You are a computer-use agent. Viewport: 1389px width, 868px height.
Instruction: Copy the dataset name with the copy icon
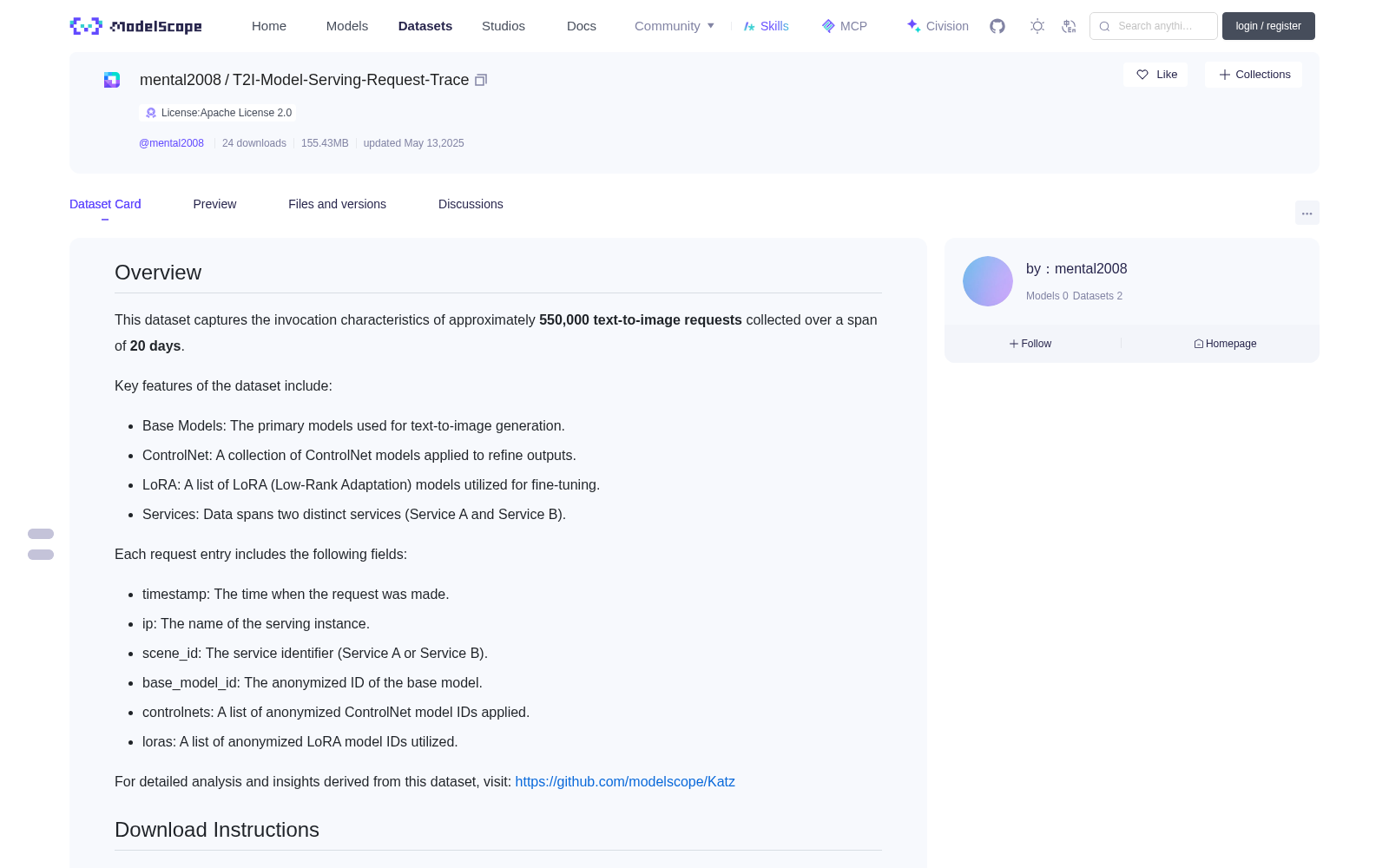pyautogui.click(x=481, y=80)
